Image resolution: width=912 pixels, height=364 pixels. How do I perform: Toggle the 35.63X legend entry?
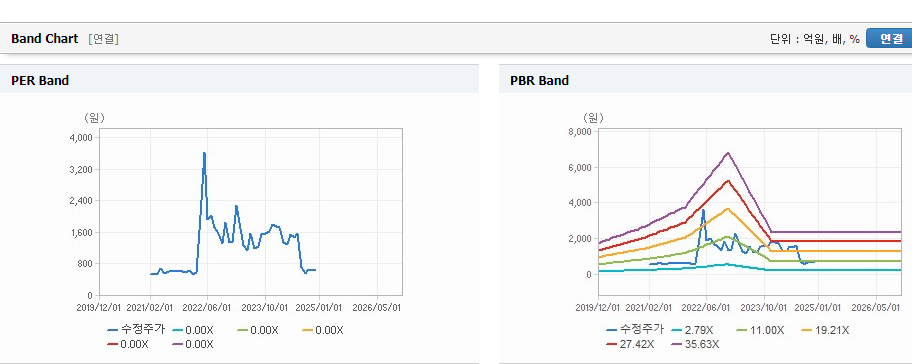(696, 344)
